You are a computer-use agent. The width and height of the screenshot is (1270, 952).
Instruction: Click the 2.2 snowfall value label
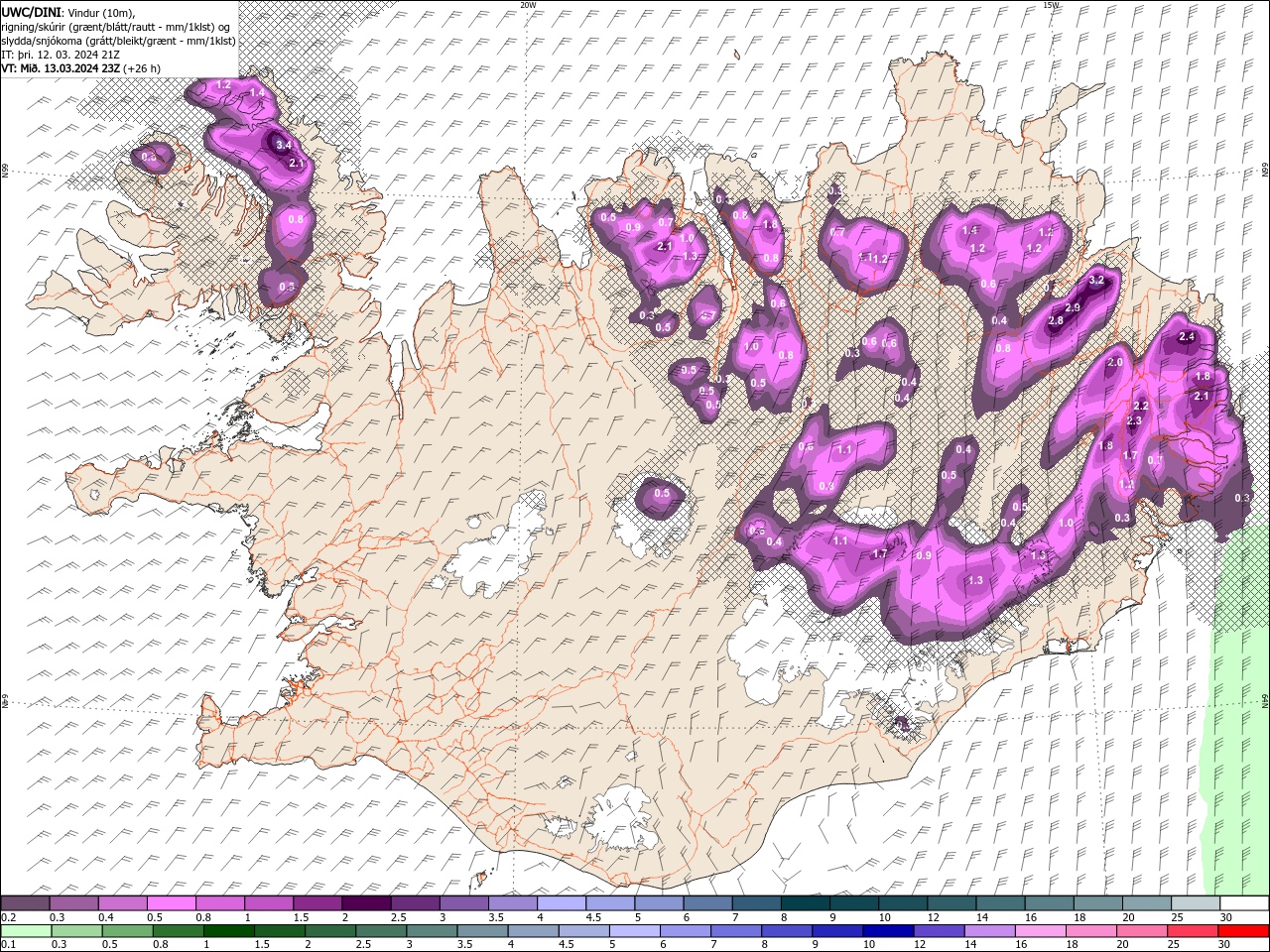click(1141, 406)
